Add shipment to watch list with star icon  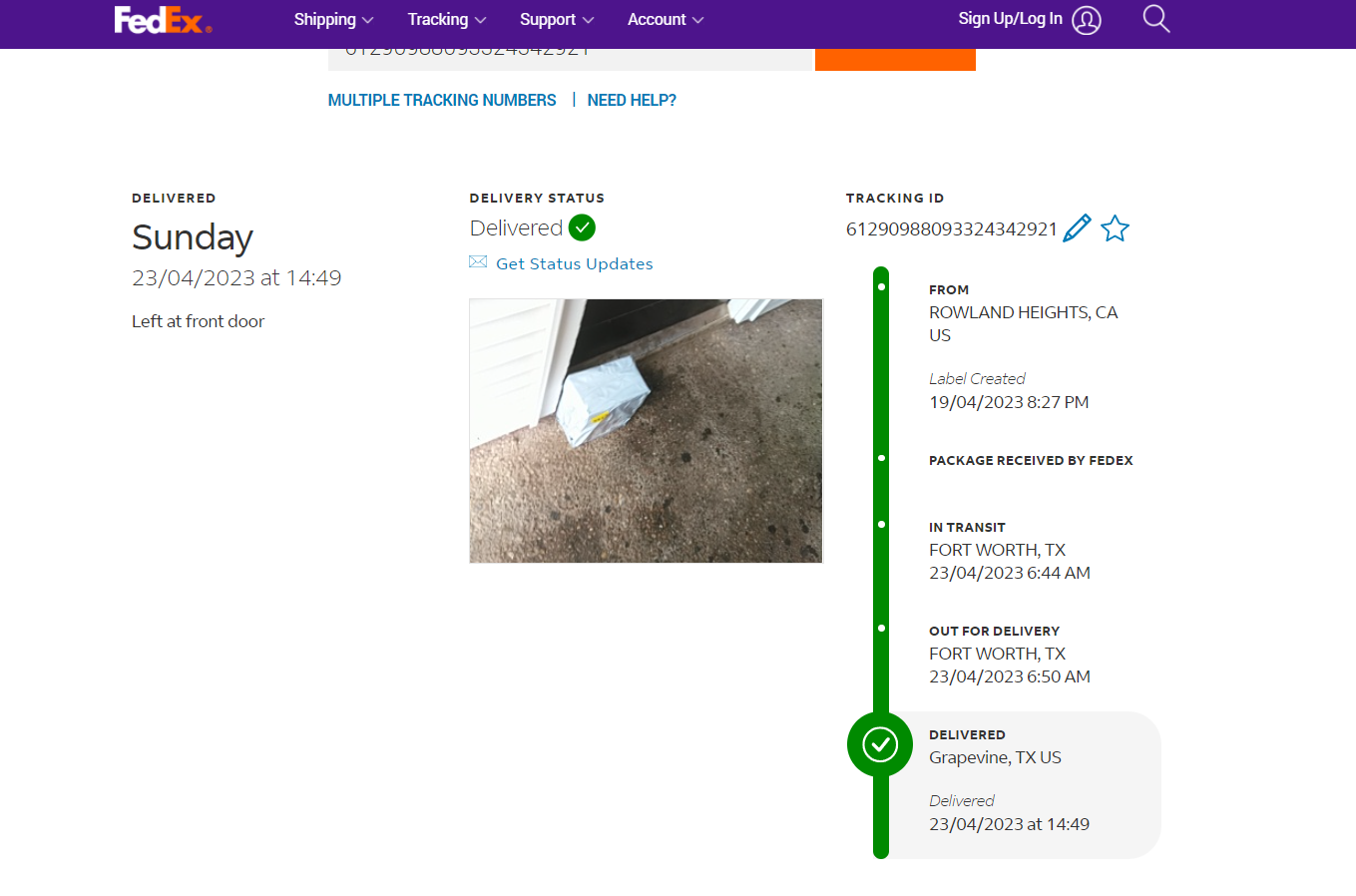(1115, 228)
